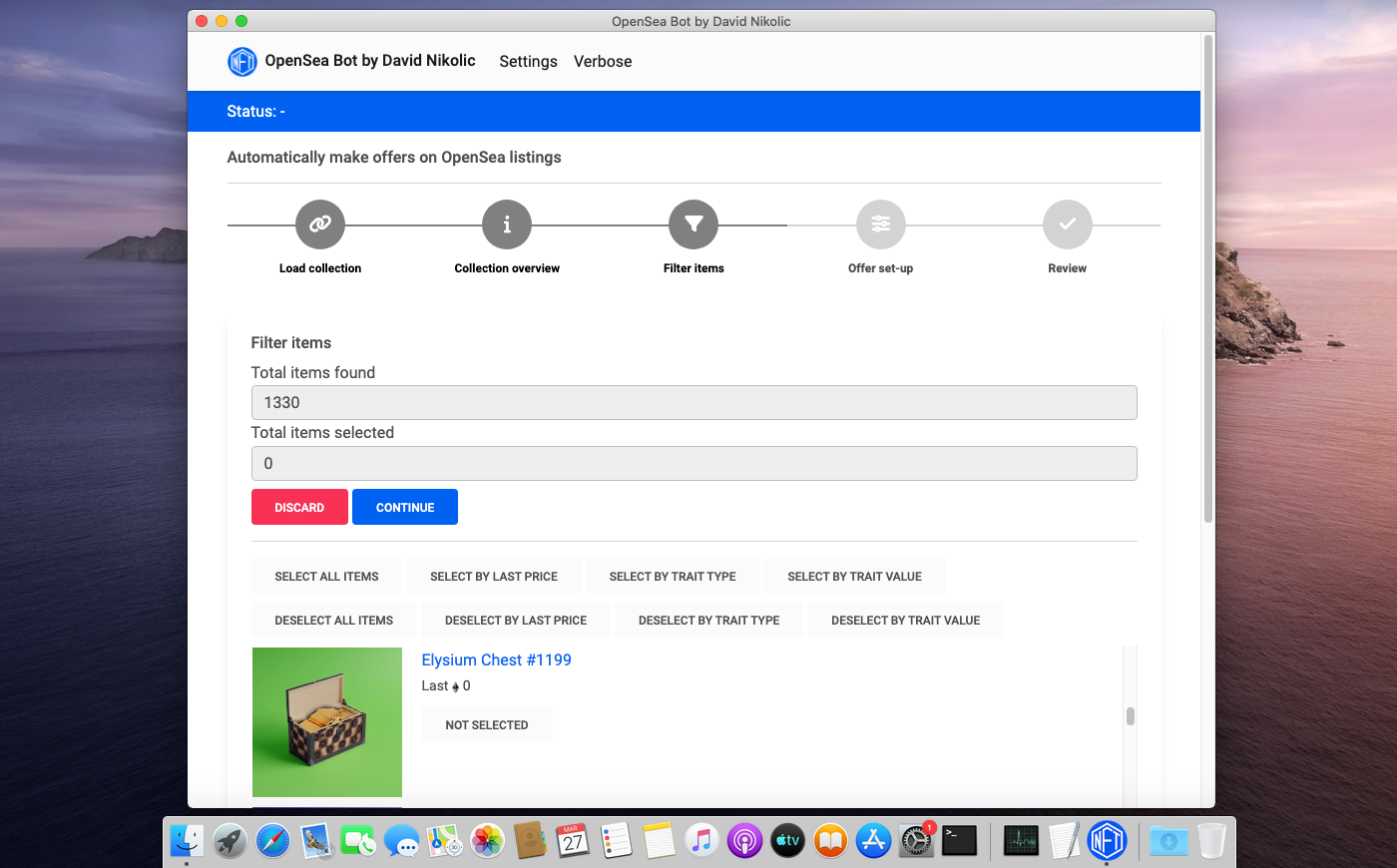The width and height of the screenshot is (1397, 868).
Task: Open the Elysium Chest #1199 link
Action: tap(496, 660)
